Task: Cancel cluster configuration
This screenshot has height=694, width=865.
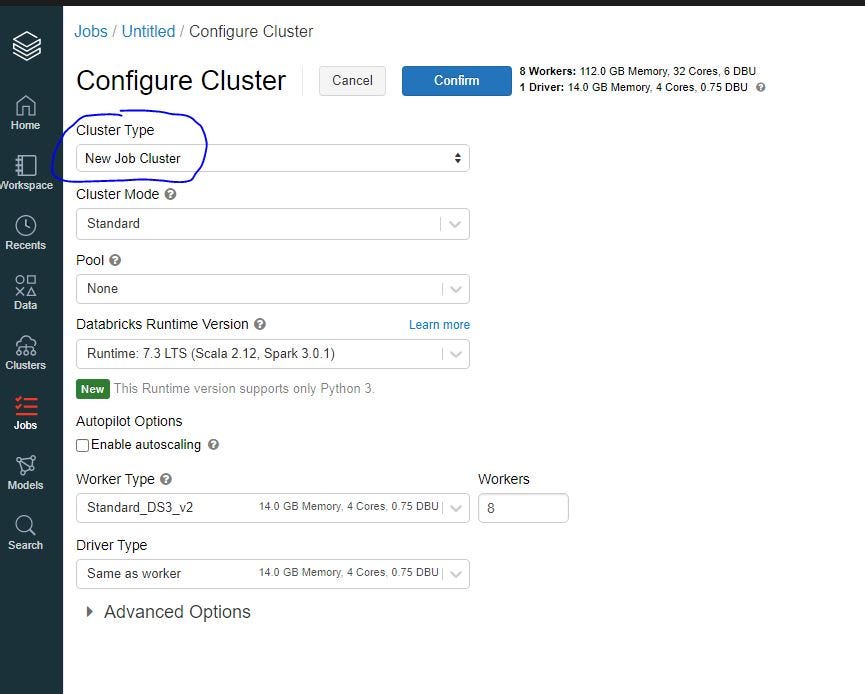Action: 352,81
